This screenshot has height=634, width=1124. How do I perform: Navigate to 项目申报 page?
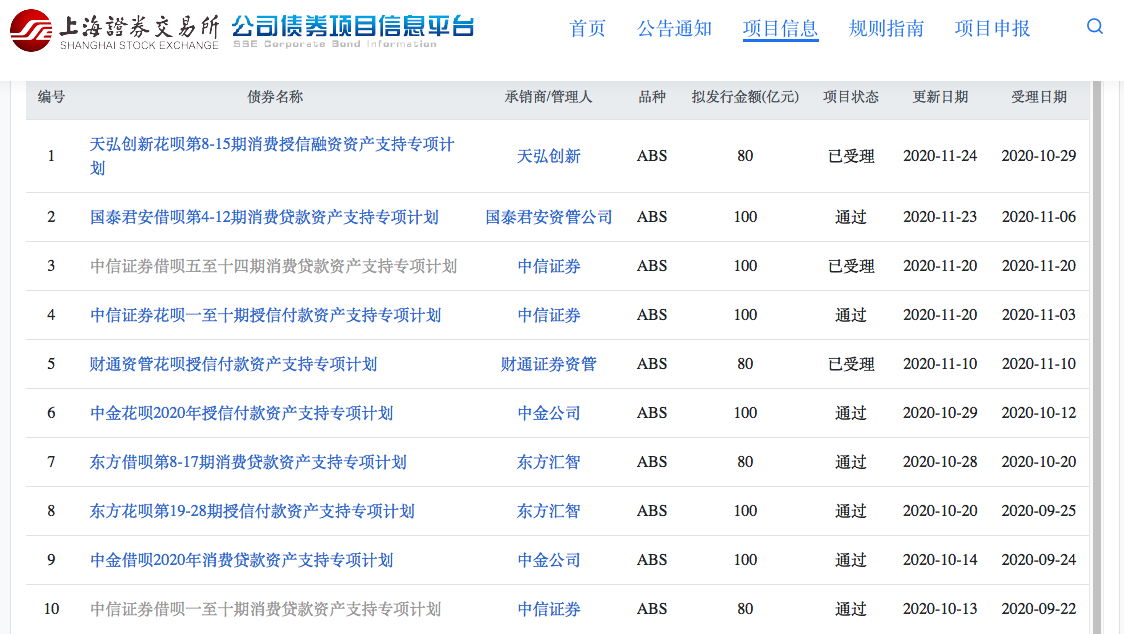pyautogui.click(x=992, y=28)
